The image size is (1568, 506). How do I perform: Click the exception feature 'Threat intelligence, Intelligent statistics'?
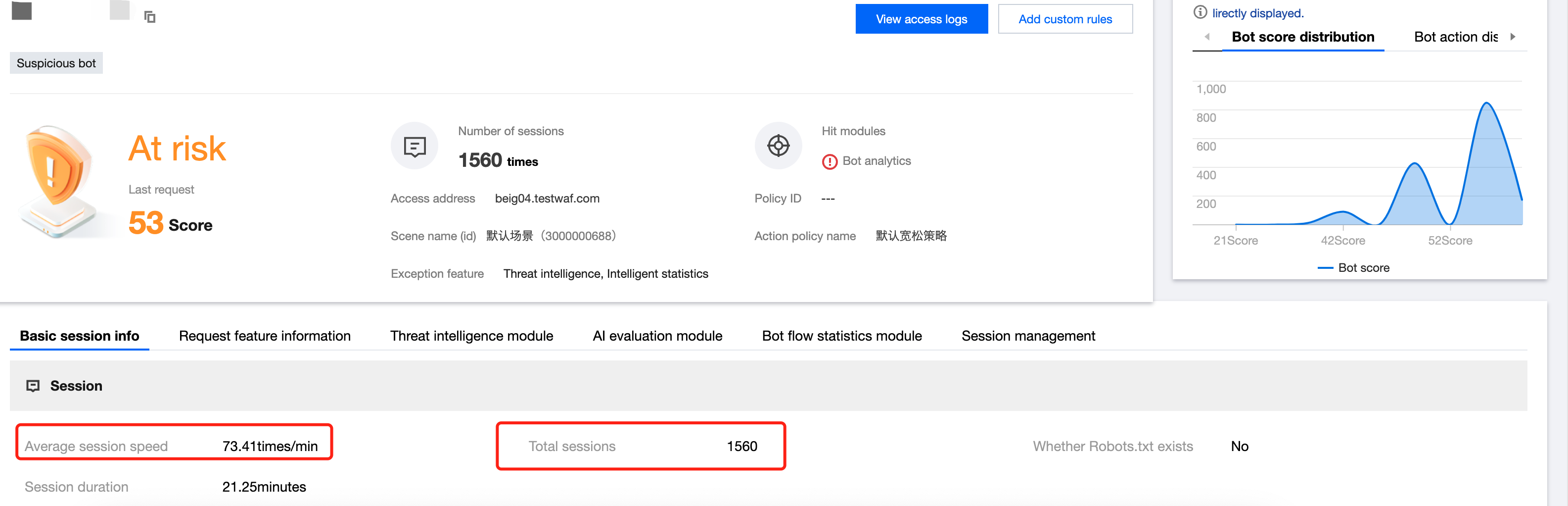click(605, 274)
